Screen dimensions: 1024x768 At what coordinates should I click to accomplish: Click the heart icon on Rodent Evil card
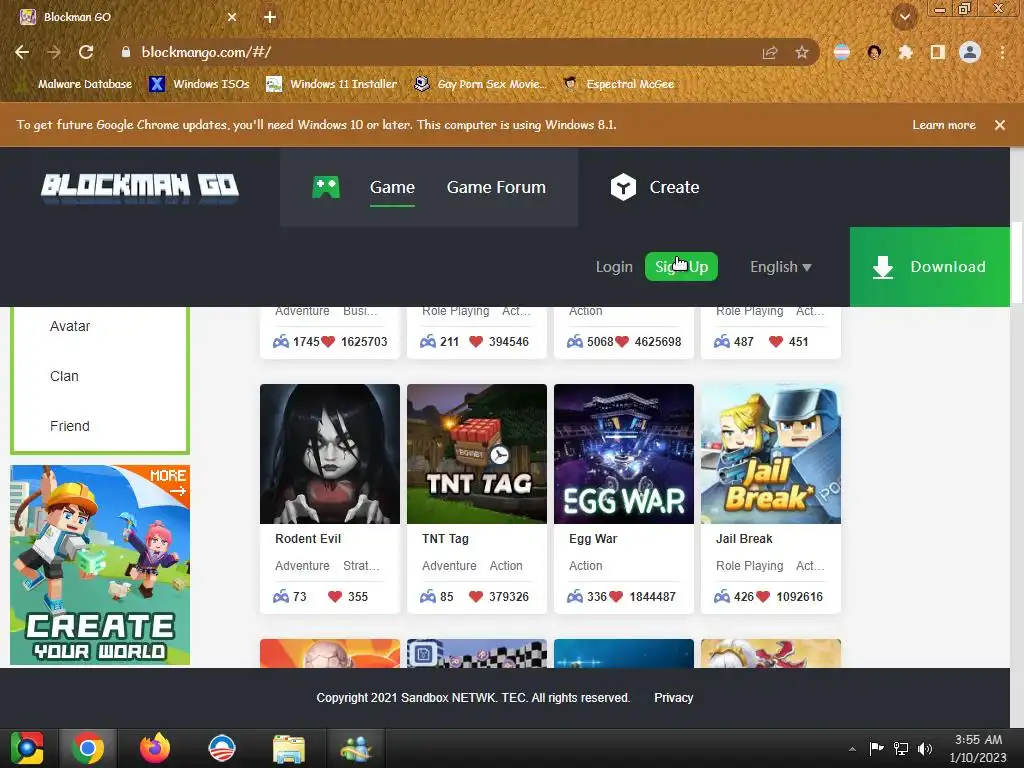(x=335, y=597)
